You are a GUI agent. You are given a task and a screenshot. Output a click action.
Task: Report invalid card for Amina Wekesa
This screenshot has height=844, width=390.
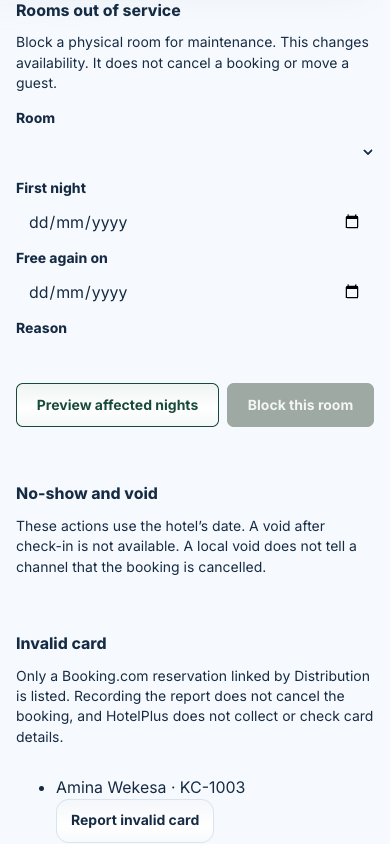[135, 820]
